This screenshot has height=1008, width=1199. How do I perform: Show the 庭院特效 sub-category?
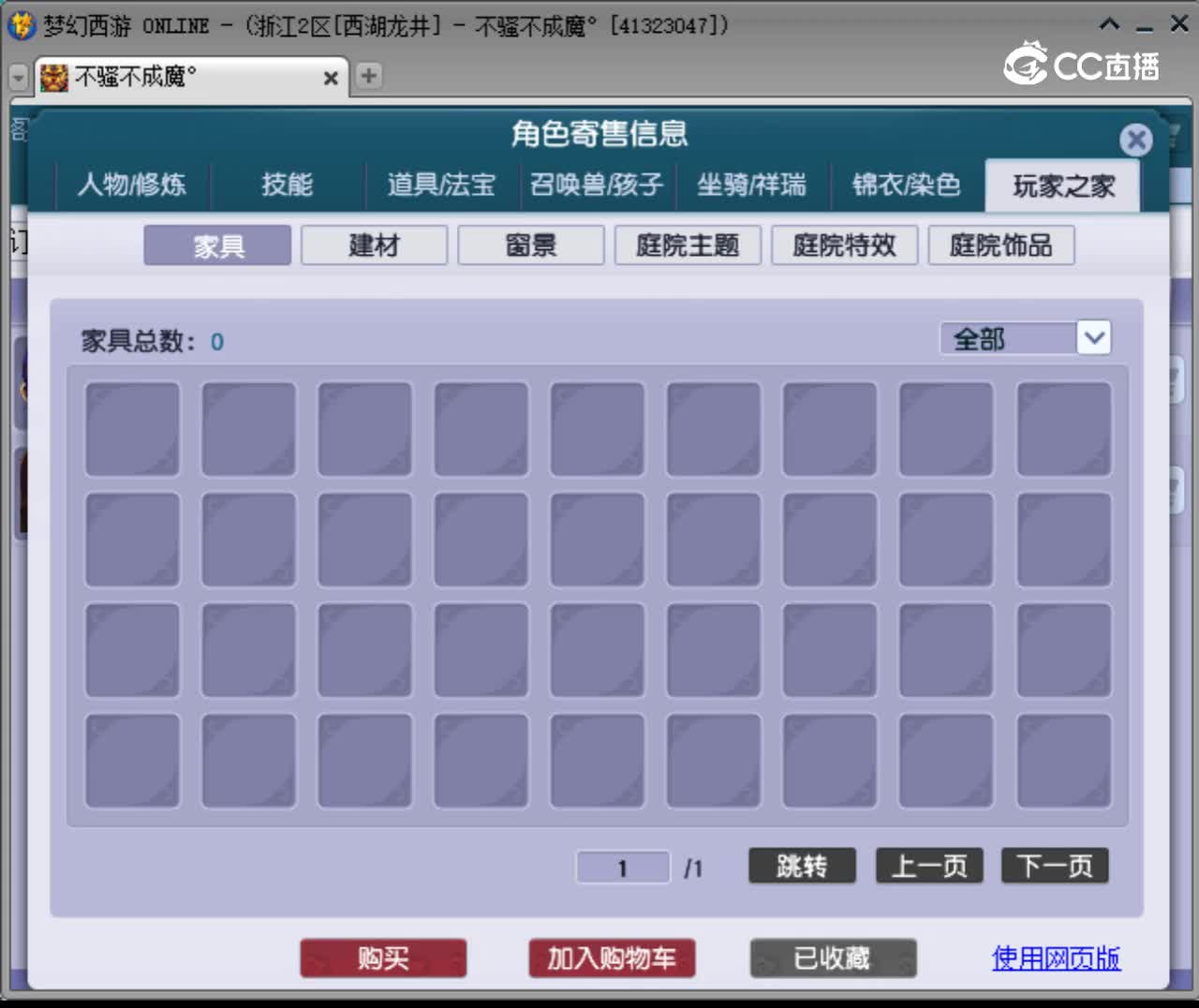click(844, 245)
